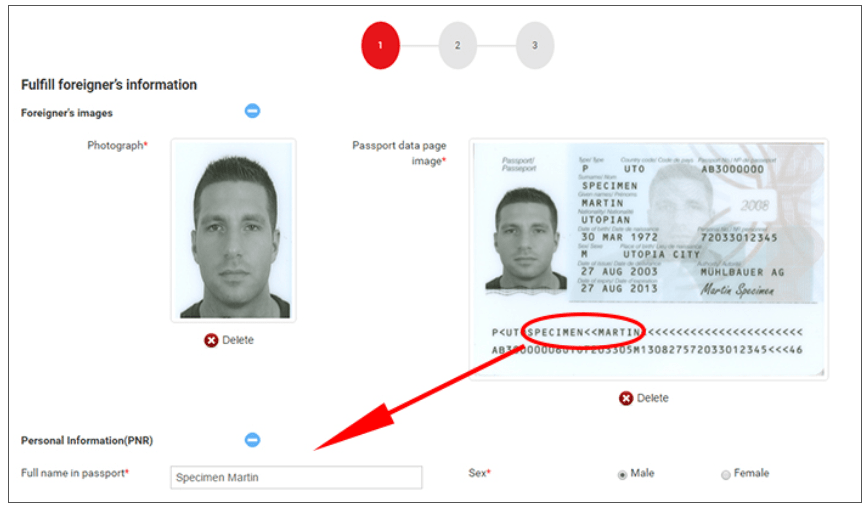
Task: Go to step 2 in wizard
Action: pos(457,45)
